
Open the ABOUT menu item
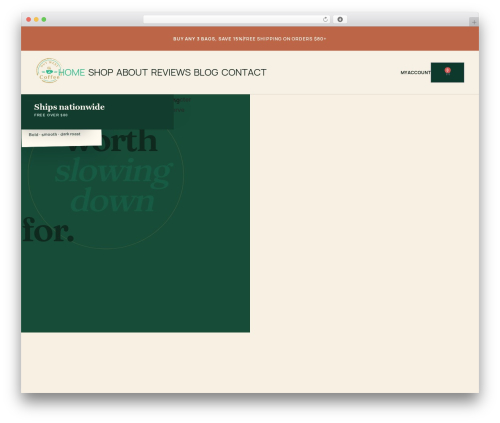point(132,72)
